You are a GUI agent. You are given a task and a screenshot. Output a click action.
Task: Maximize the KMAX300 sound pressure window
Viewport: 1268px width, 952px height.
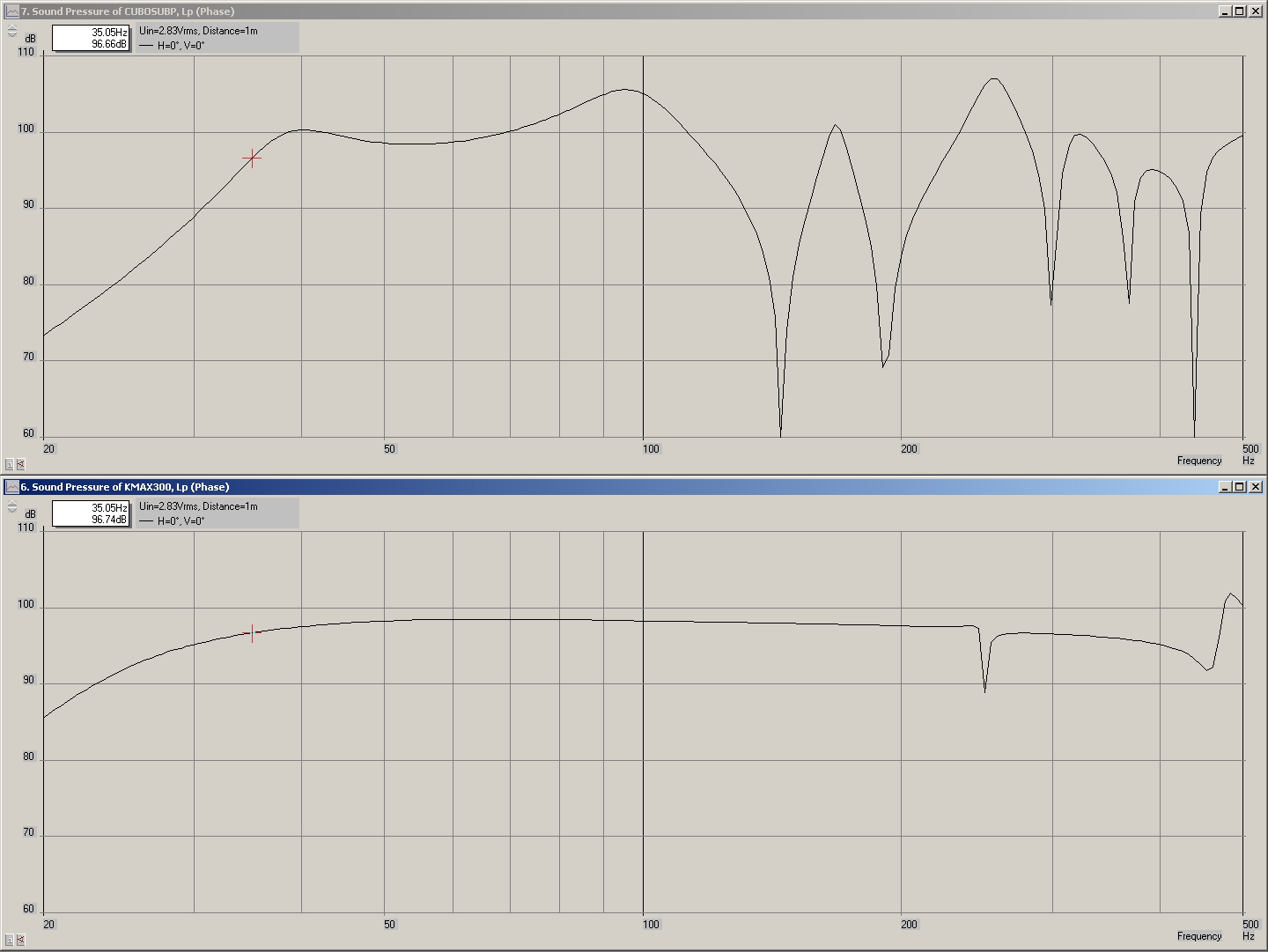tap(1240, 487)
